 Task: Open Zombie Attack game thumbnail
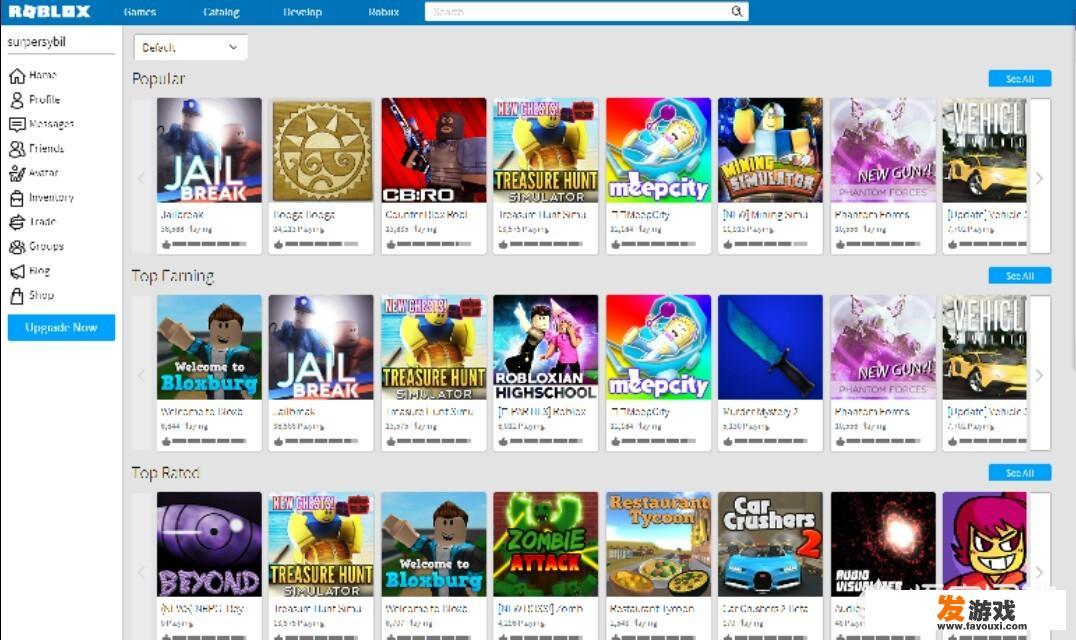[546, 544]
